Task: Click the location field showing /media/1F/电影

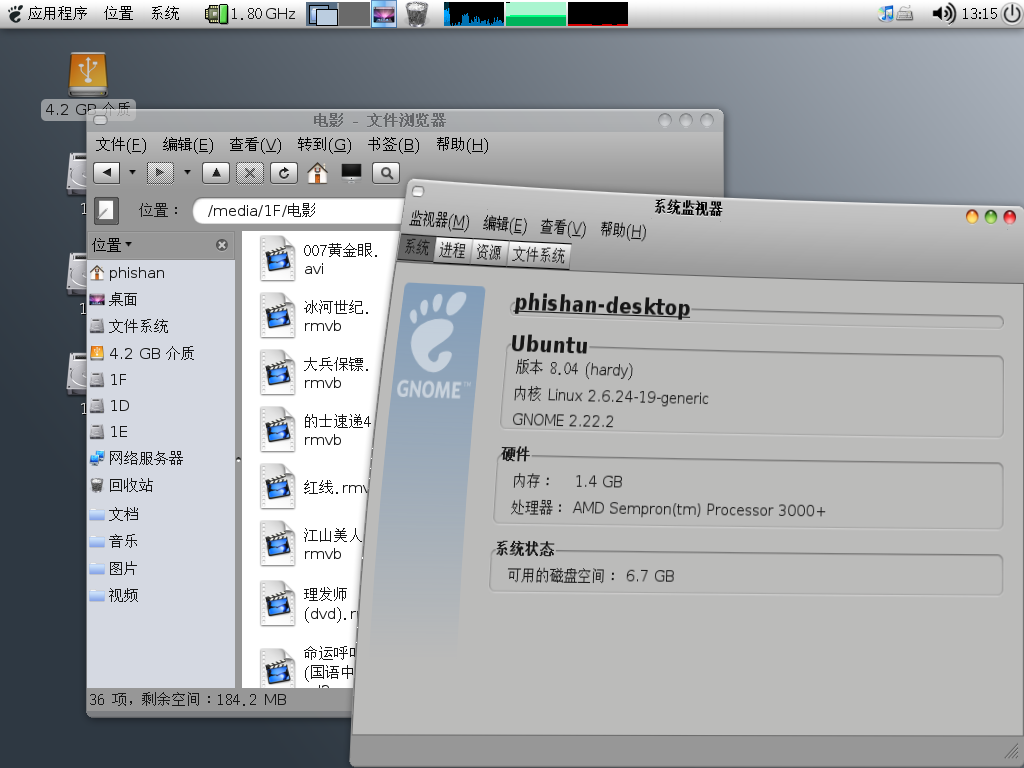Action: (x=297, y=210)
